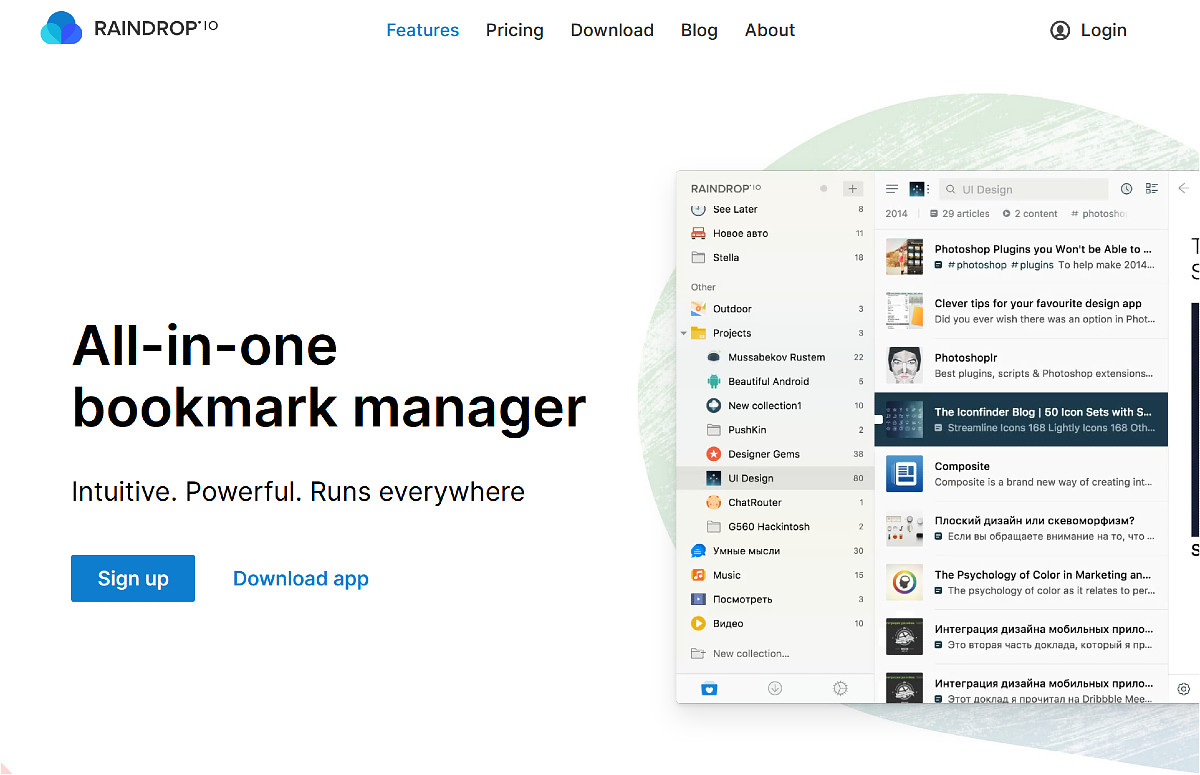Image resolution: width=1200 pixels, height=775 pixels.
Task: Open sort options with the list icon
Action: pyautogui.click(x=1151, y=188)
